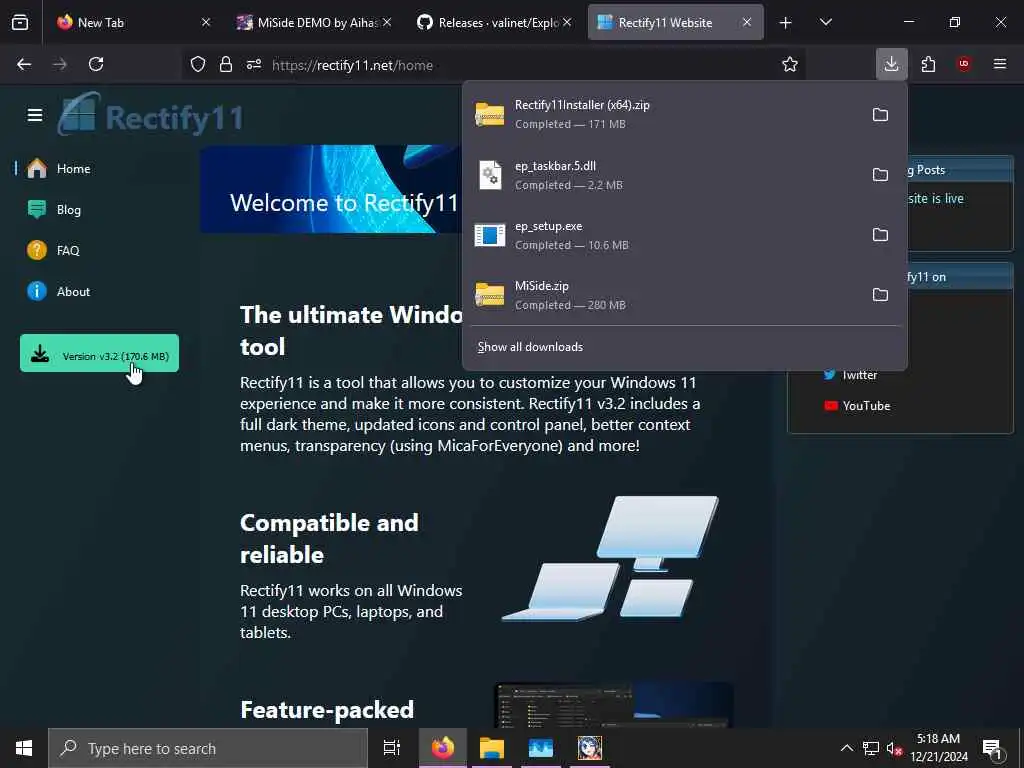The width and height of the screenshot is (1024, 768).
Task: Open the network status tray icon
Action: click(x=871, y=748)
